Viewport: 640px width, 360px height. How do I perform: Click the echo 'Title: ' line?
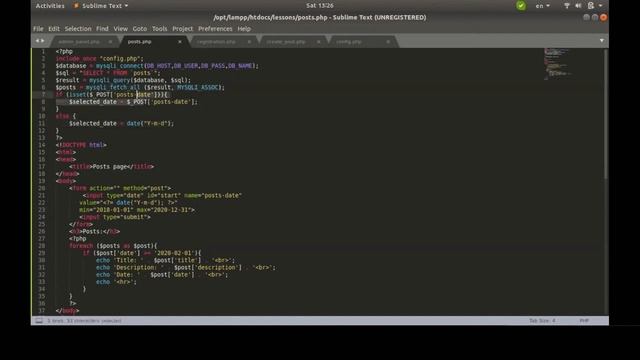coord(165,260)
